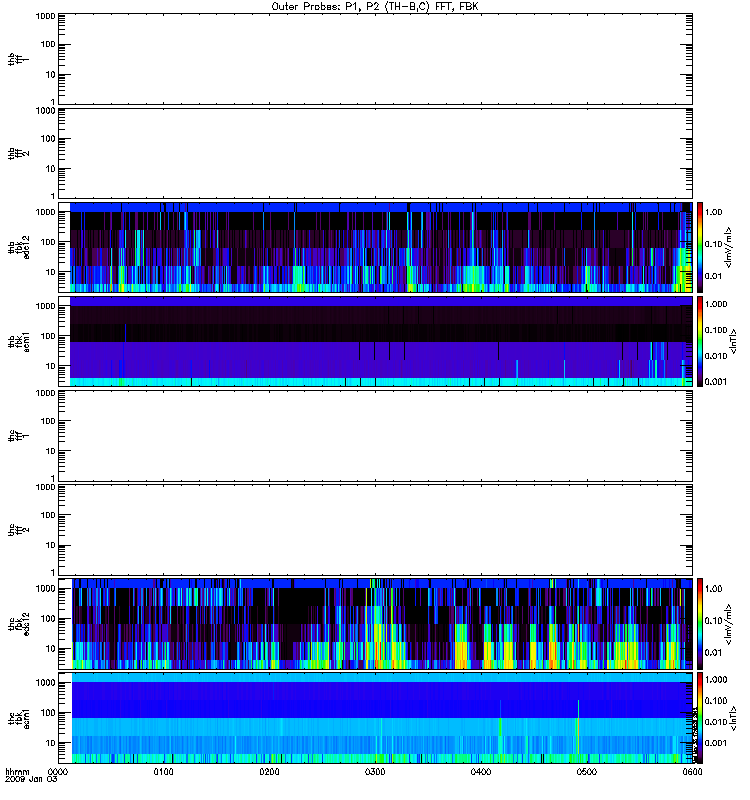750x800 pixels.
Task: Click the "thc fbk edc12" axis title
Action: (x=18, y=624)
